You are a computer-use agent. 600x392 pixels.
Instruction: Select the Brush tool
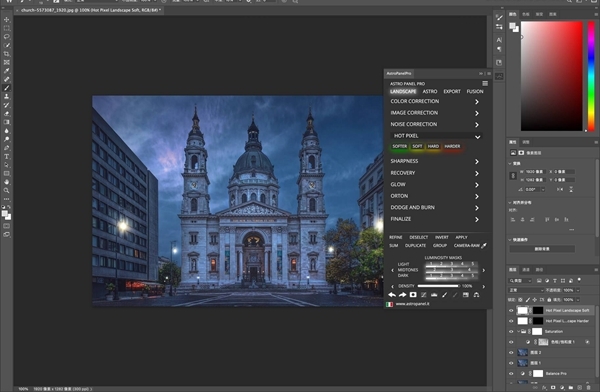[7, 88]
